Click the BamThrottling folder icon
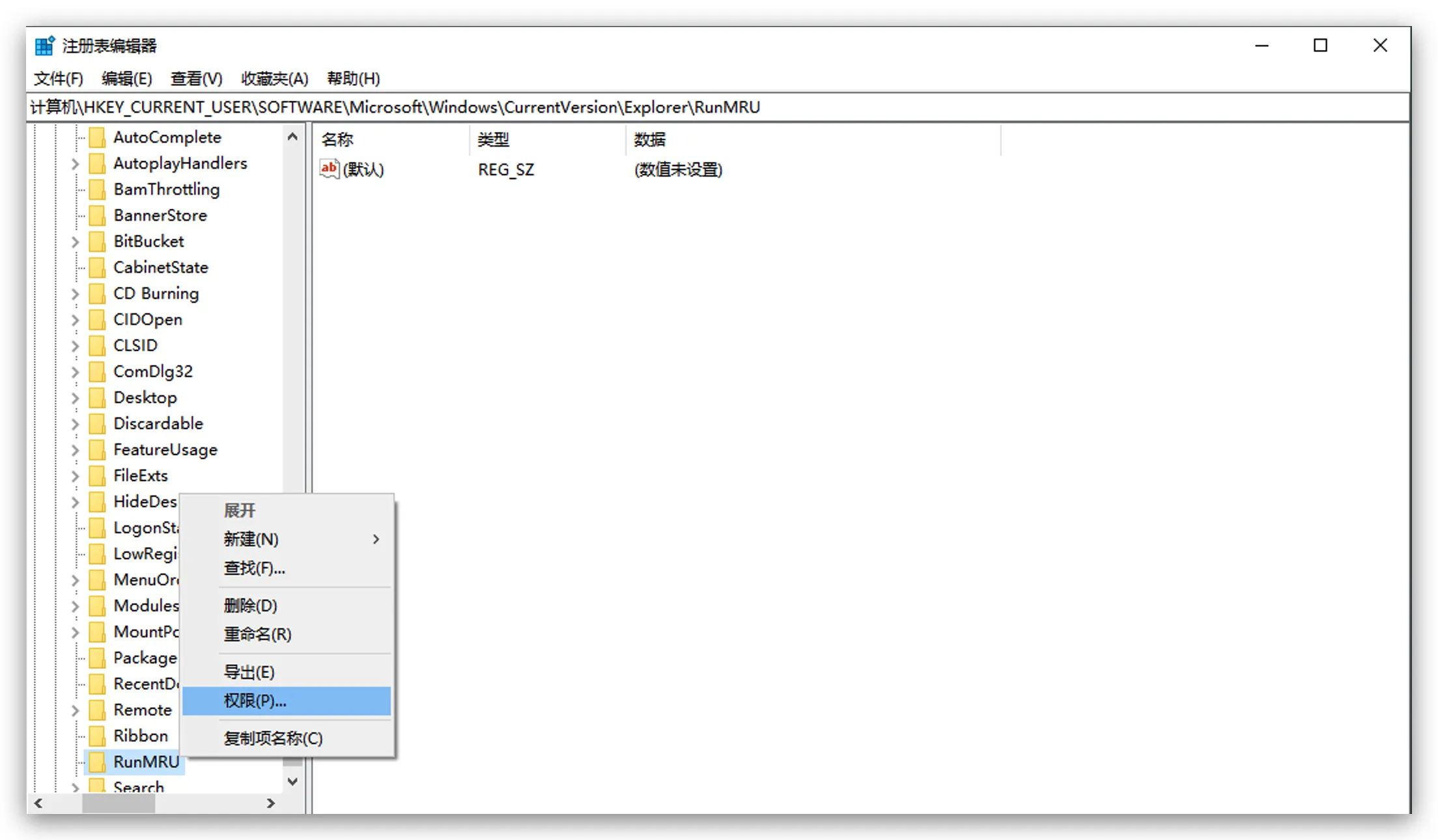 [97, 189]
